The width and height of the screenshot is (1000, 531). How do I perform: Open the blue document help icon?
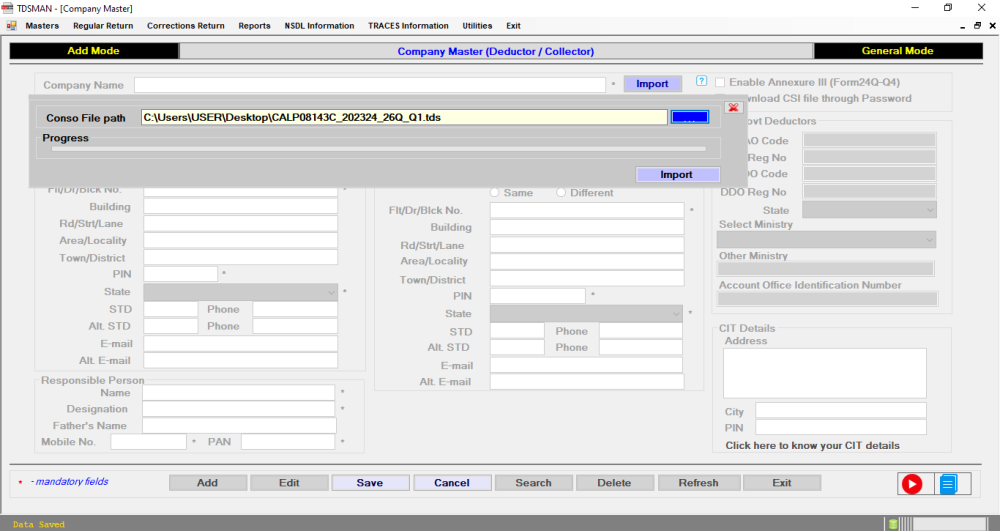948,484
